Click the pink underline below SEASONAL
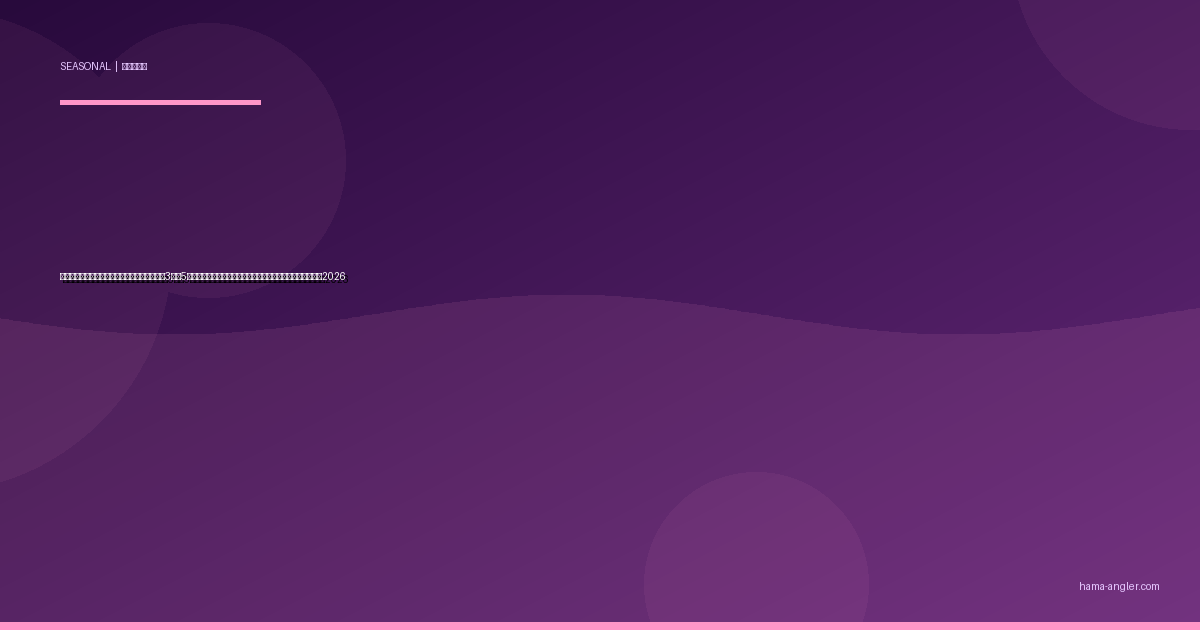Image resolution: width=1200 pixels, height=630 pixels. click(160, 102)
